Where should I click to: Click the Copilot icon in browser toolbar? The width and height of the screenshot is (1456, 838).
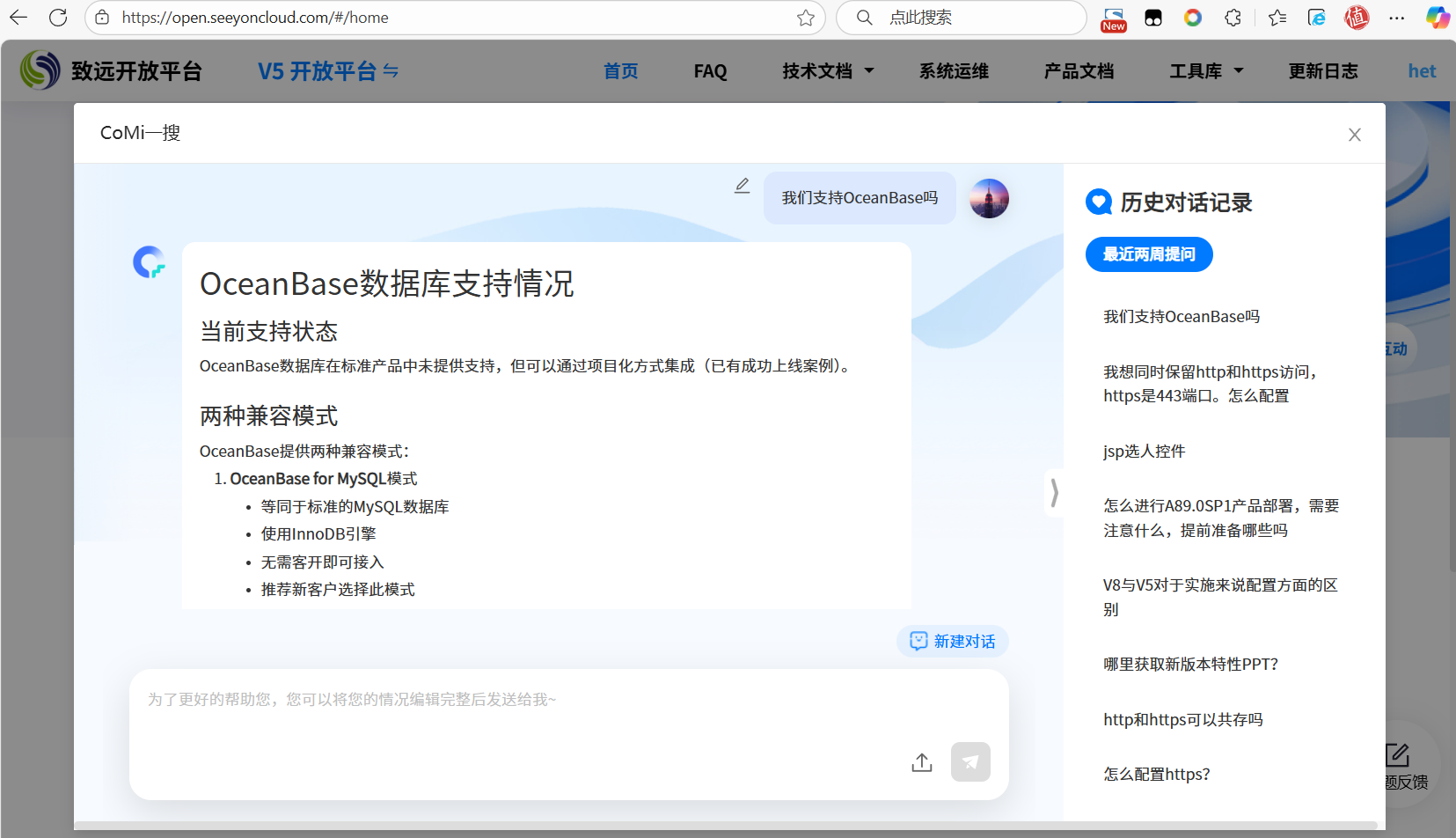1437,18
